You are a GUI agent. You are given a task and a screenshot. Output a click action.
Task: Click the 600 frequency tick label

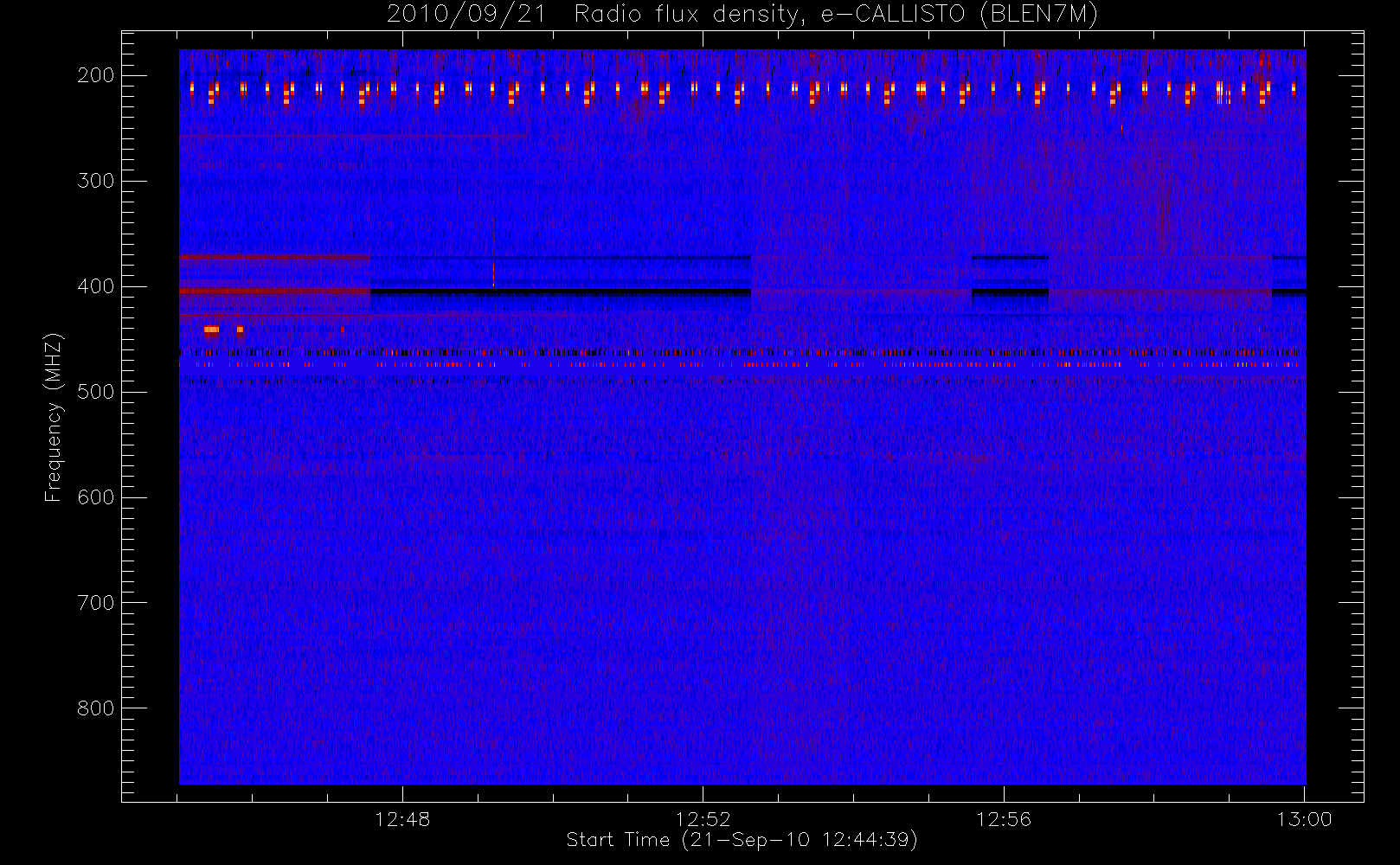[96, 497]
